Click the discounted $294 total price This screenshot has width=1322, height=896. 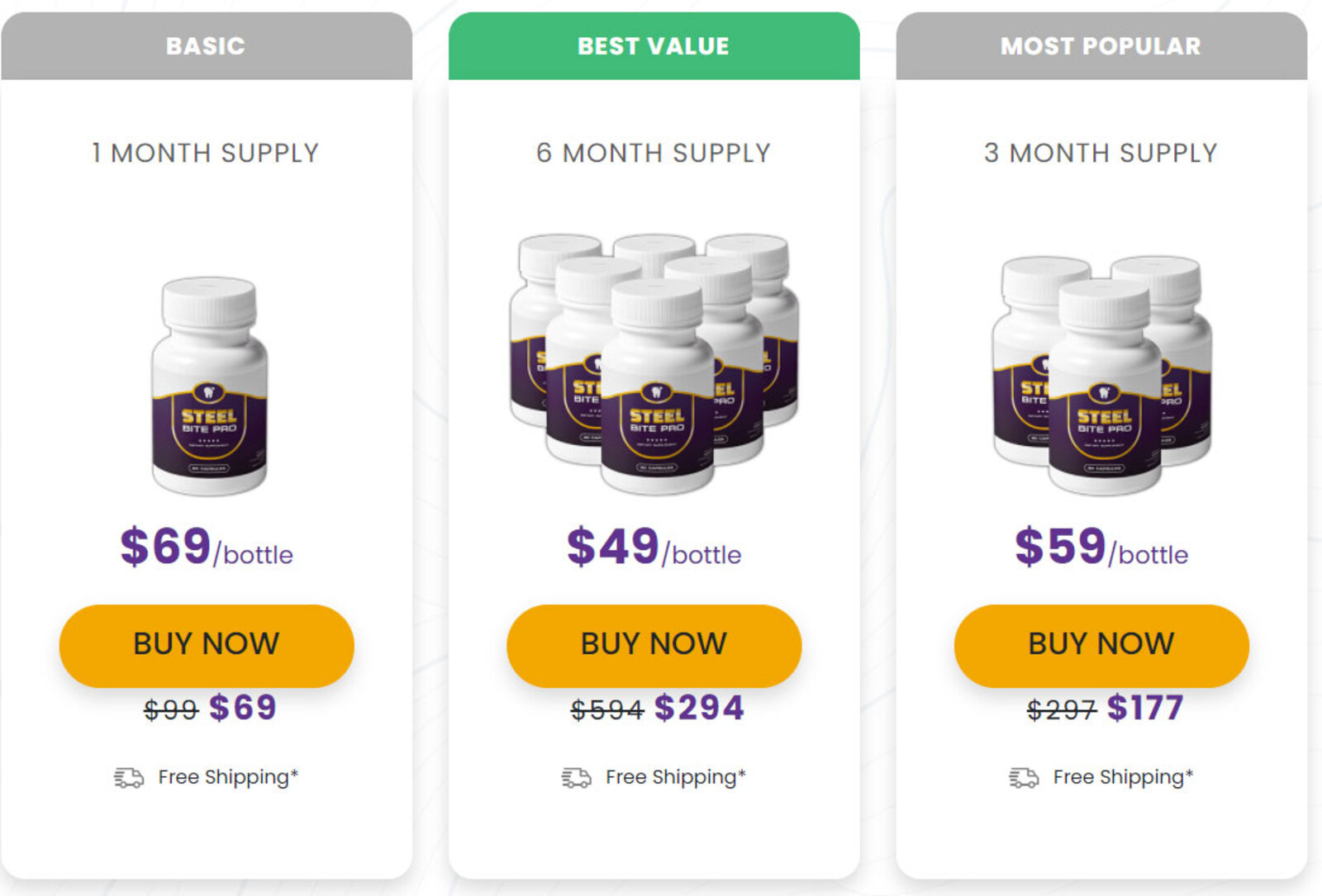pos(699,708)
